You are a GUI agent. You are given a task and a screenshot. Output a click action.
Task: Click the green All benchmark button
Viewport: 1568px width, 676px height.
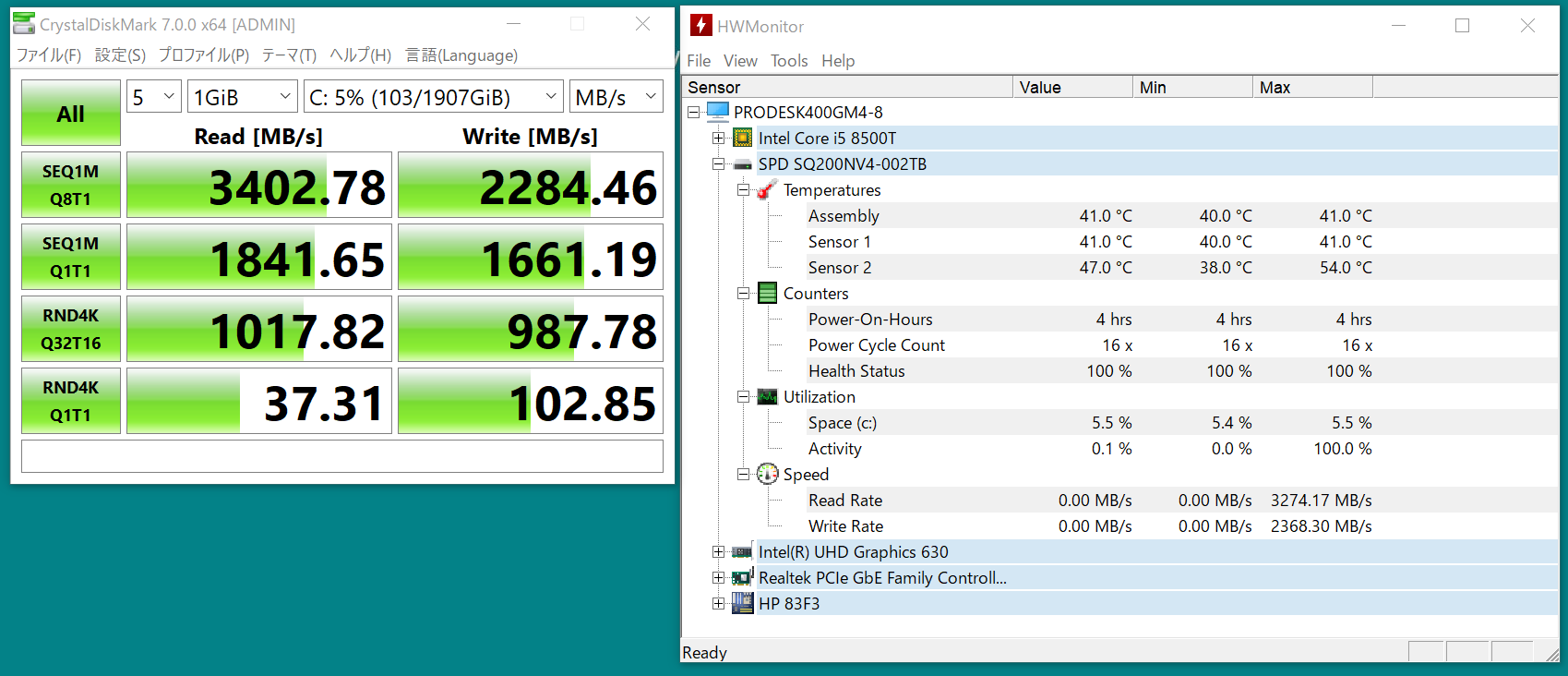point(71,113)
